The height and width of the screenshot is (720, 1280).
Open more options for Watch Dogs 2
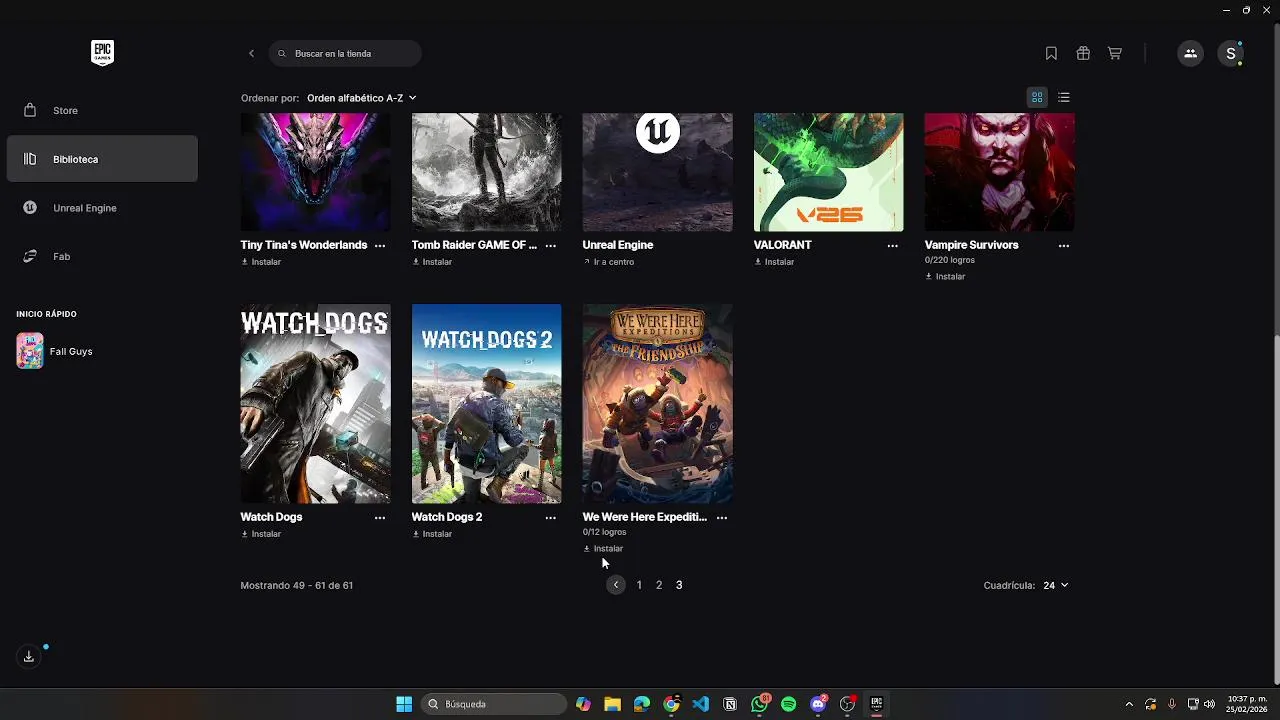pyautogui.click(x=551, y=517)
